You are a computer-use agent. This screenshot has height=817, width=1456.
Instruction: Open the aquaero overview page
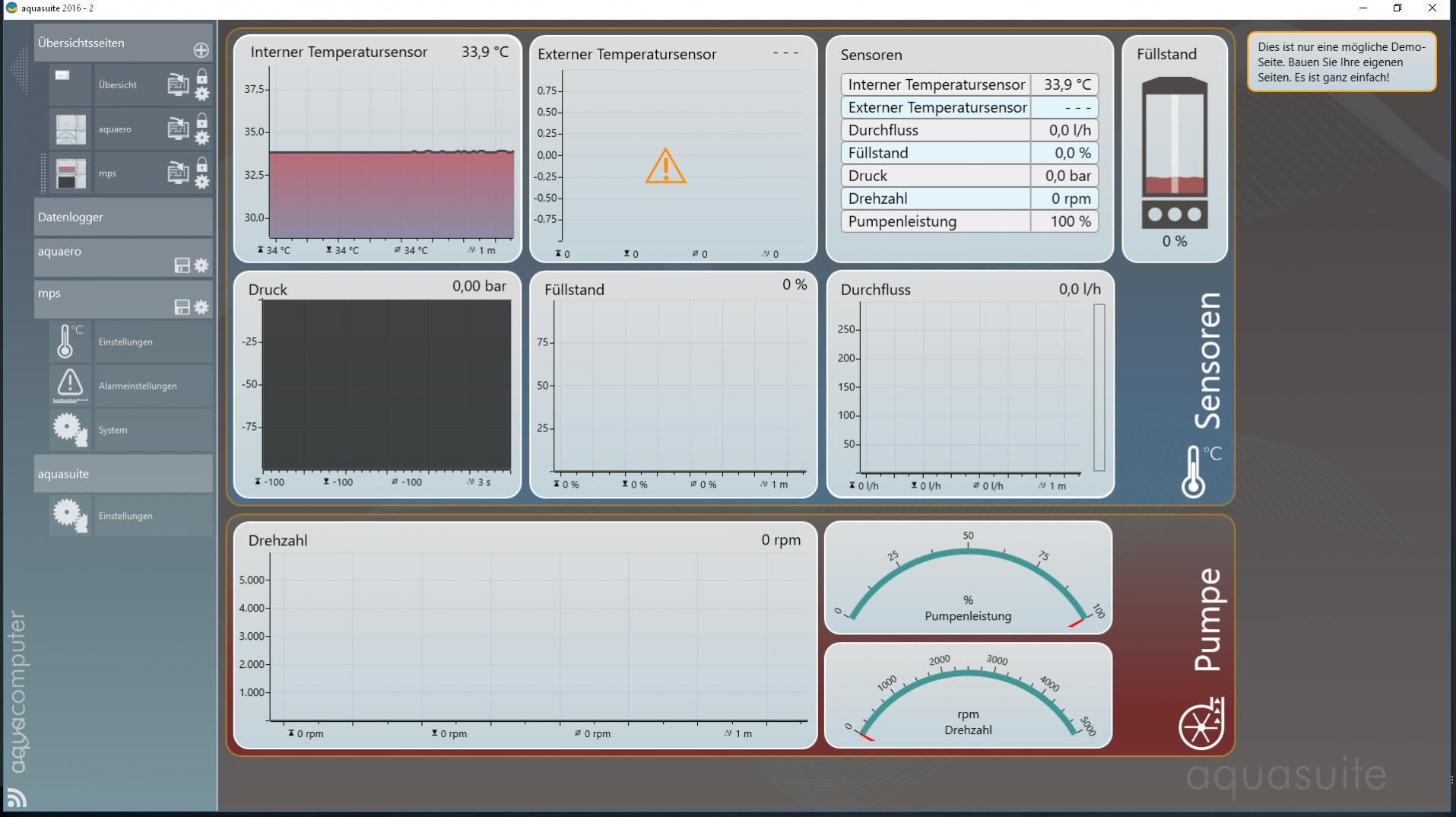(x=115, y=129)
